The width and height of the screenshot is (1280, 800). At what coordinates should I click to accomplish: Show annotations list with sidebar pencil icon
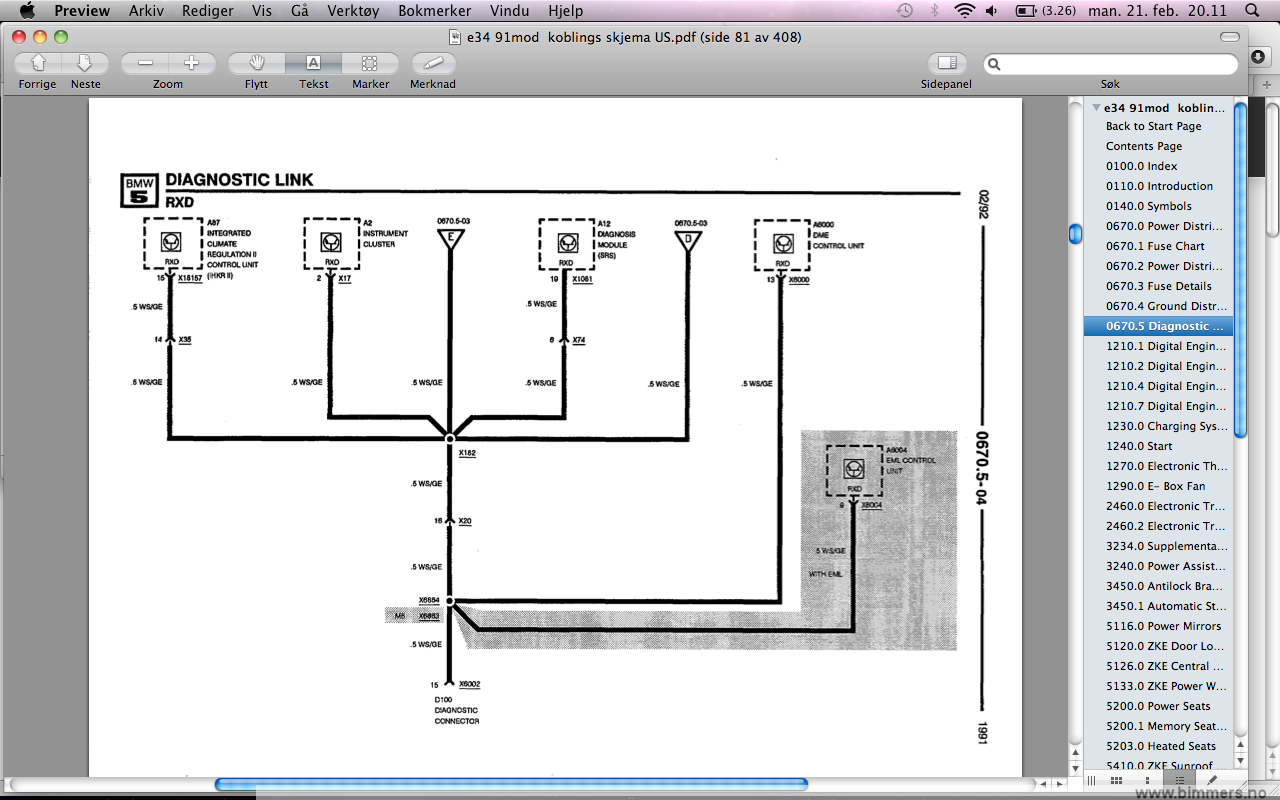click(x=1212, y=780)
